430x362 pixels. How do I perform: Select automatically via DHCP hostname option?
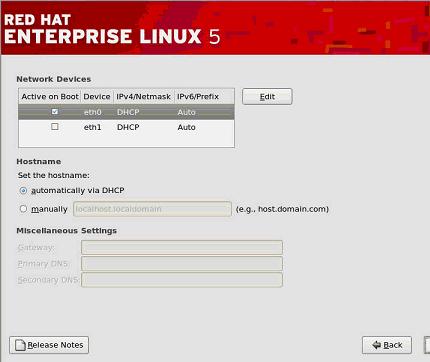[x=23, y=191]
